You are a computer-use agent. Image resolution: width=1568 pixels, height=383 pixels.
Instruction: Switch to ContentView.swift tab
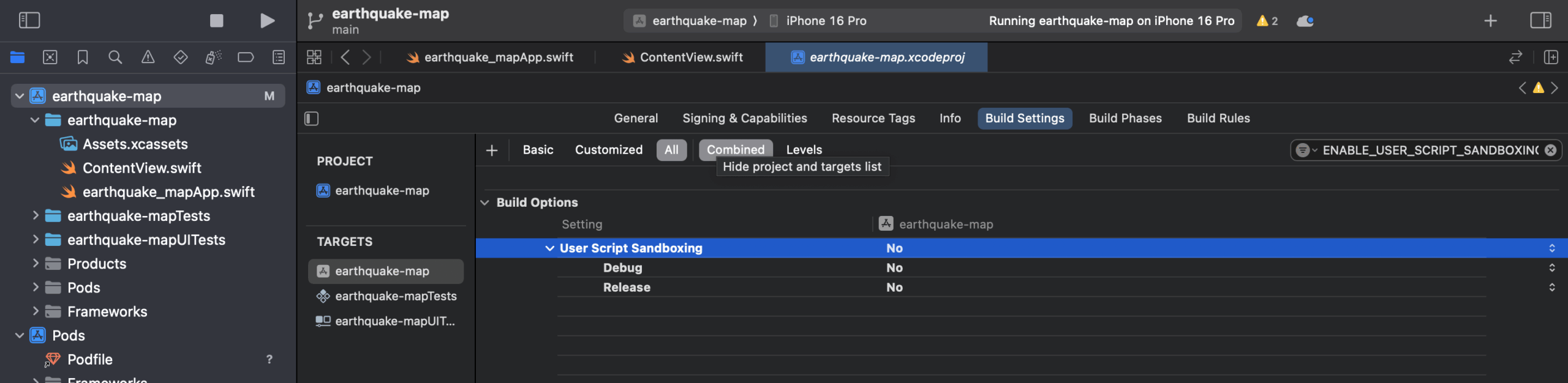pyautogui.click(x=682, y=57)
